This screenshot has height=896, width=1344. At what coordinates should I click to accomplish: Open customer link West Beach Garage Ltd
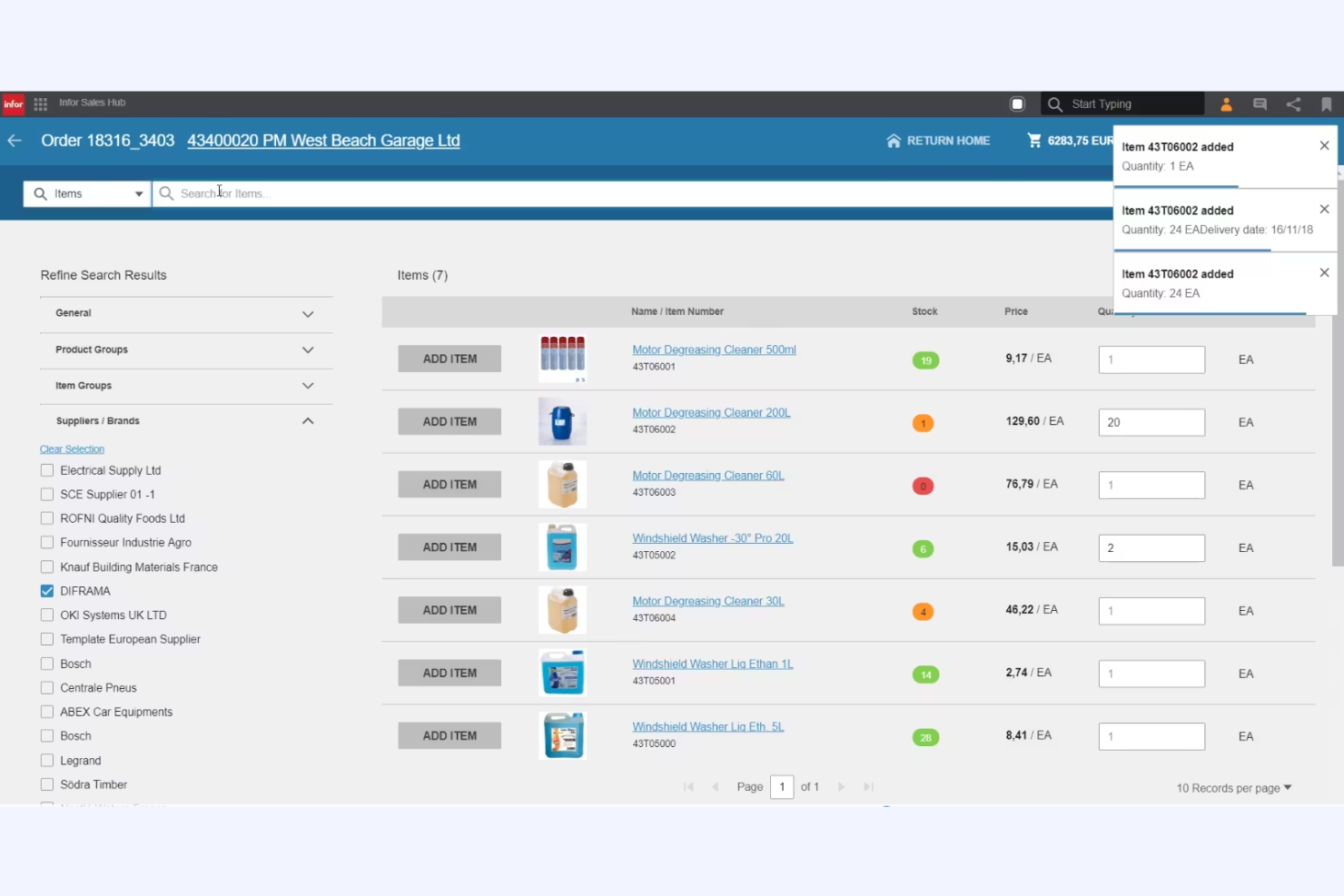pyautogui.click(x=323, y=141)
